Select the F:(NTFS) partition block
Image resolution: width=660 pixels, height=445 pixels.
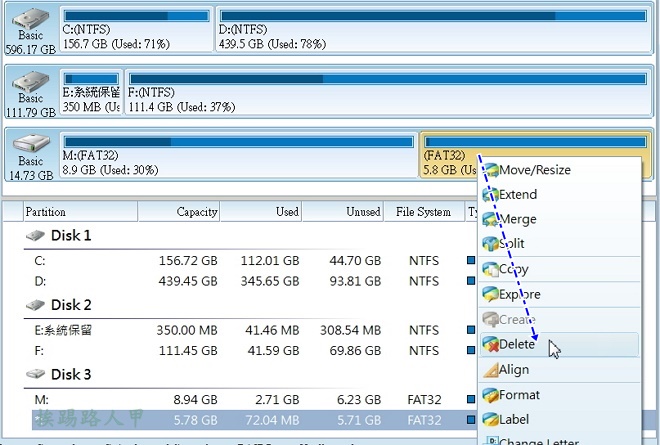(388, 92)
